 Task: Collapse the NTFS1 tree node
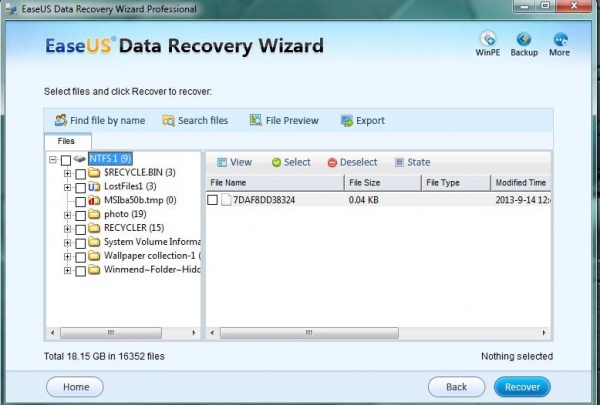point(53,160)
